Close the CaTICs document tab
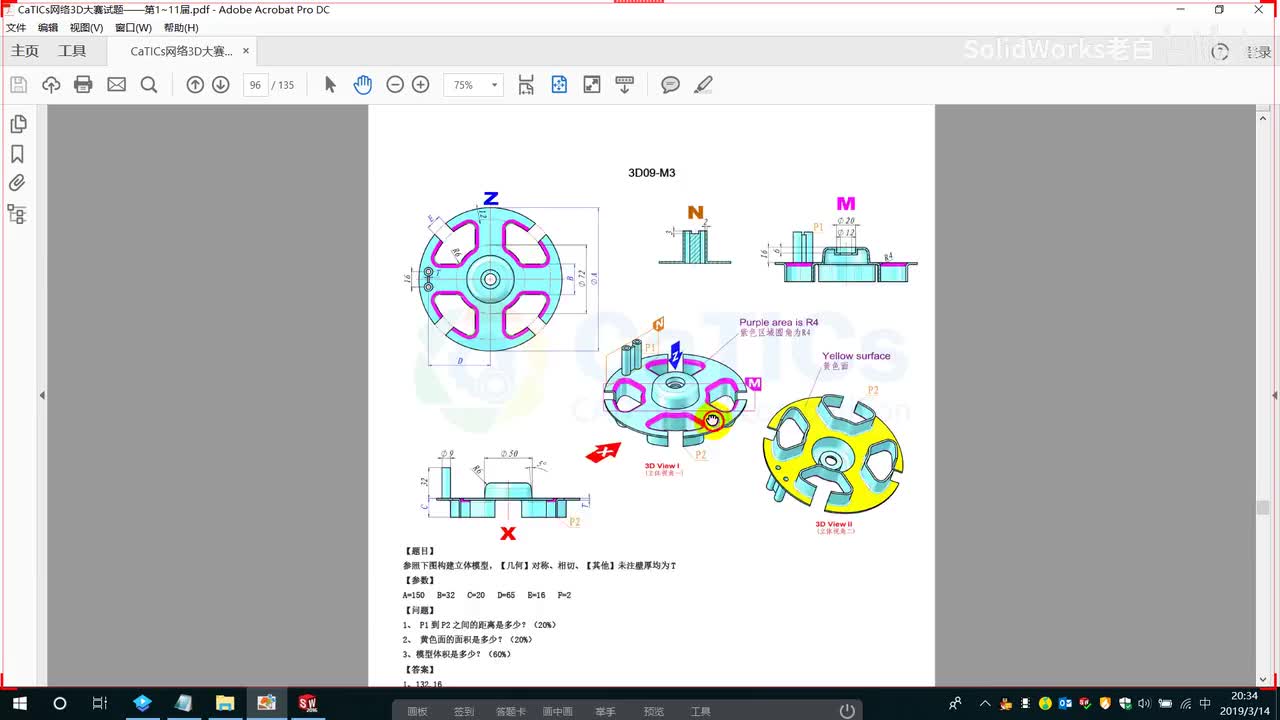Viewport: 1280px width, 720px height. coord(246,51)
